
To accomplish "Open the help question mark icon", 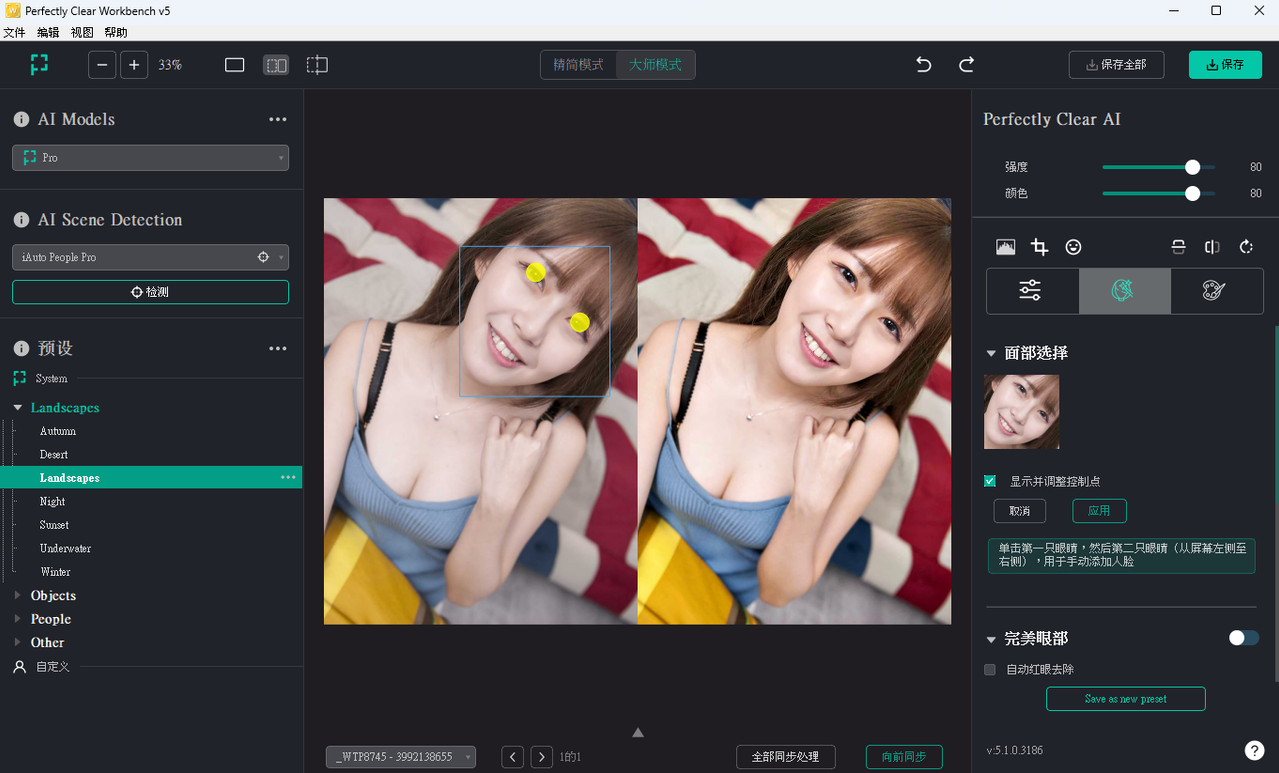I will point(1254,750).
